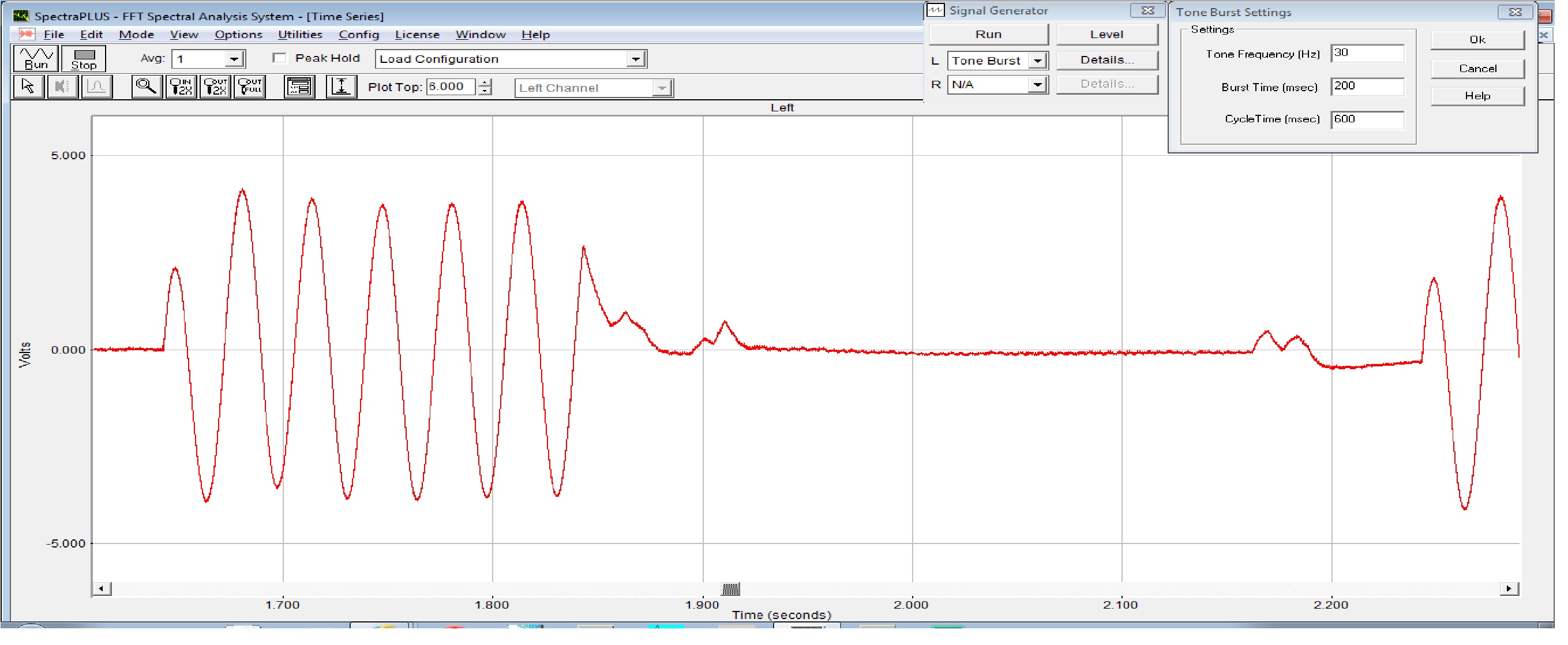Viewport: 1568px width, 645px height.
Task: Click the Run analyzer toolbar button
Action: point(36,58)
